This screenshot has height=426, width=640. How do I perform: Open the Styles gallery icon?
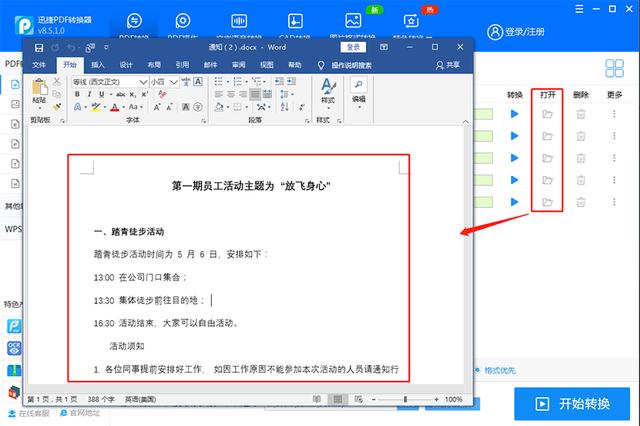point(328,91)
